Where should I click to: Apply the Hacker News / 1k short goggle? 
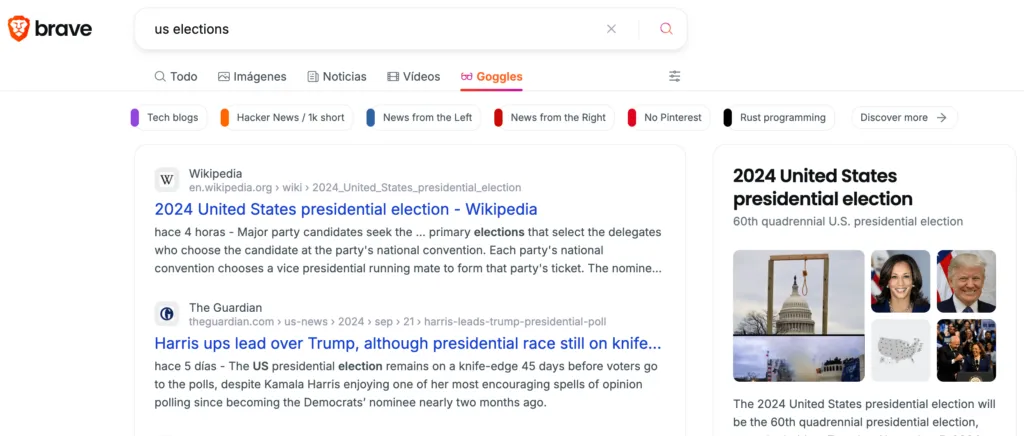pyautogui.click(x=287, y=117)
